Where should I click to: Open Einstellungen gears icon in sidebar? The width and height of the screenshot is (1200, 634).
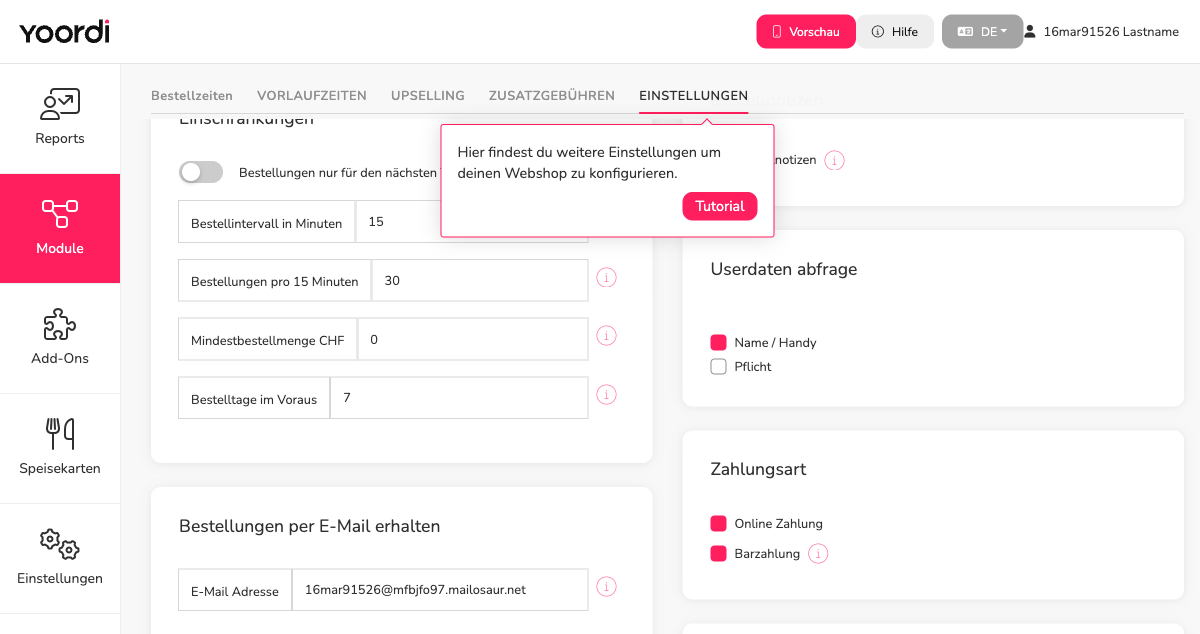pos(60,544)
